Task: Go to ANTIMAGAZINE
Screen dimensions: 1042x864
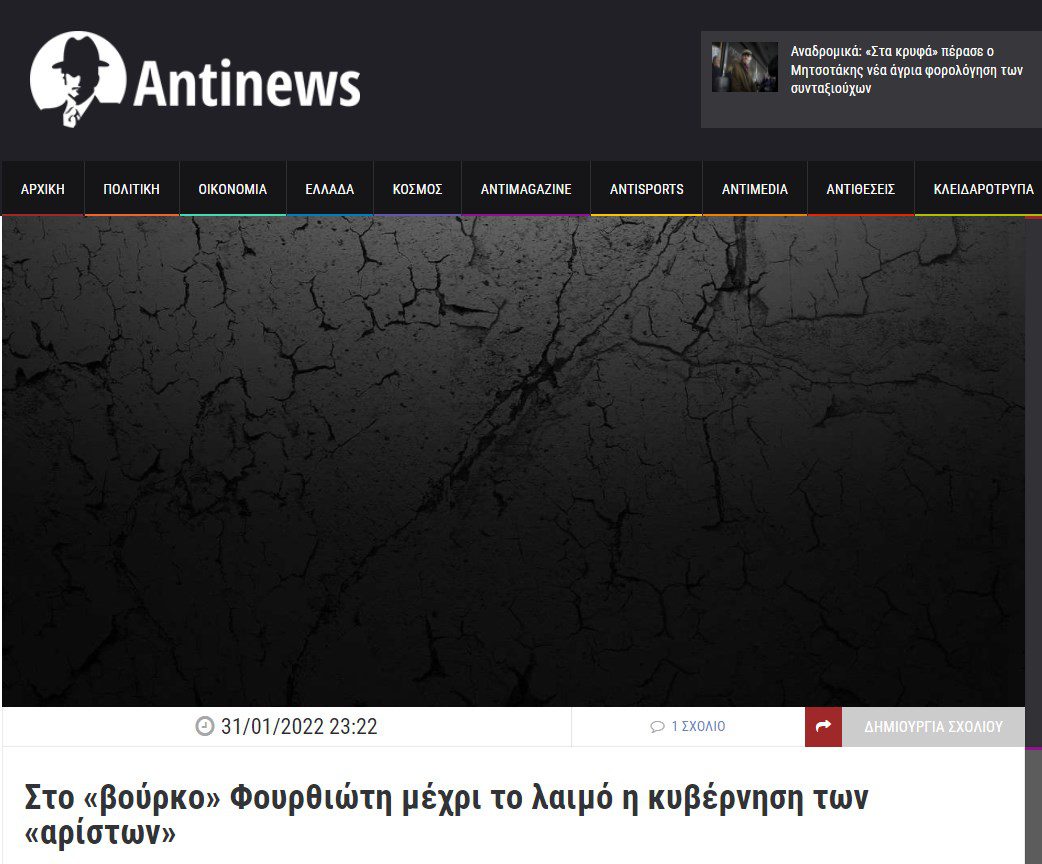Action: point(526,189)
